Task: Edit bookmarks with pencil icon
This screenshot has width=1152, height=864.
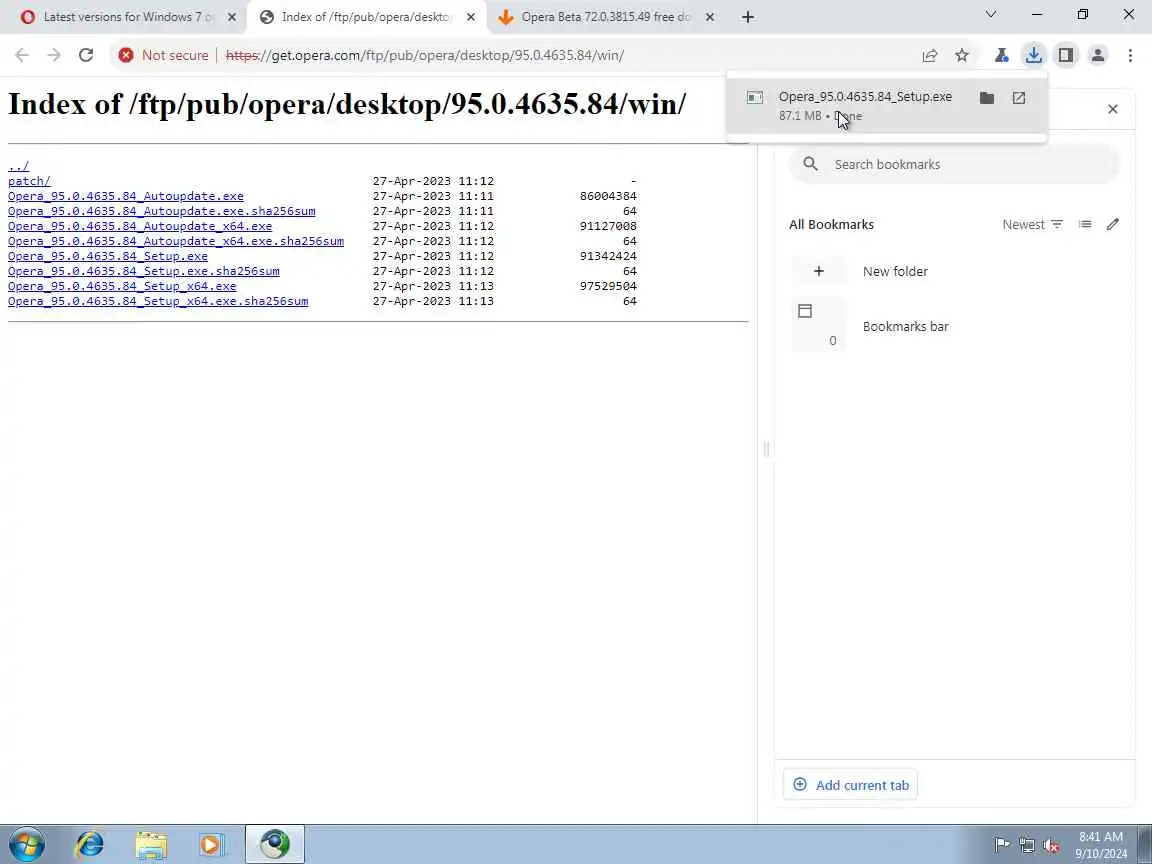Action: (1112, 224)
